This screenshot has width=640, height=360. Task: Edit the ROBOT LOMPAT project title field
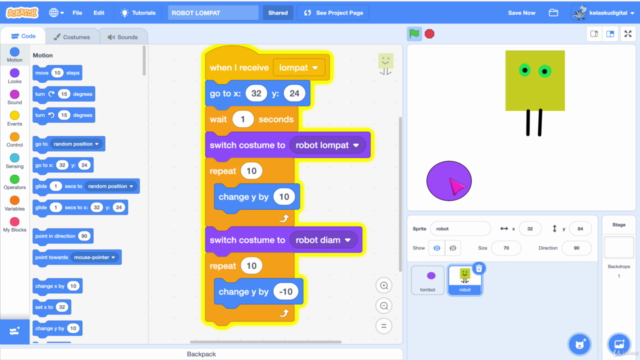[x=213, y=13]
